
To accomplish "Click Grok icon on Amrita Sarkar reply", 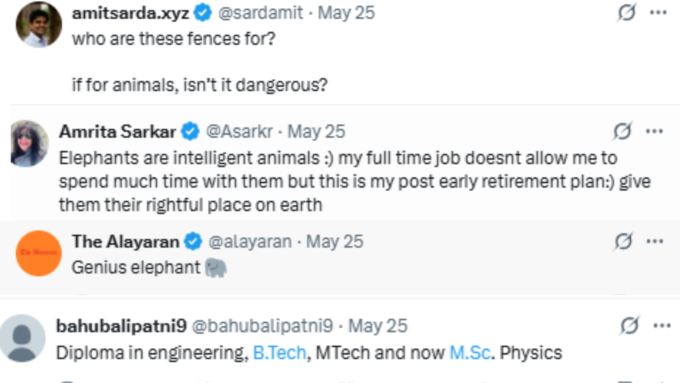I will click(x=622, y=131).
